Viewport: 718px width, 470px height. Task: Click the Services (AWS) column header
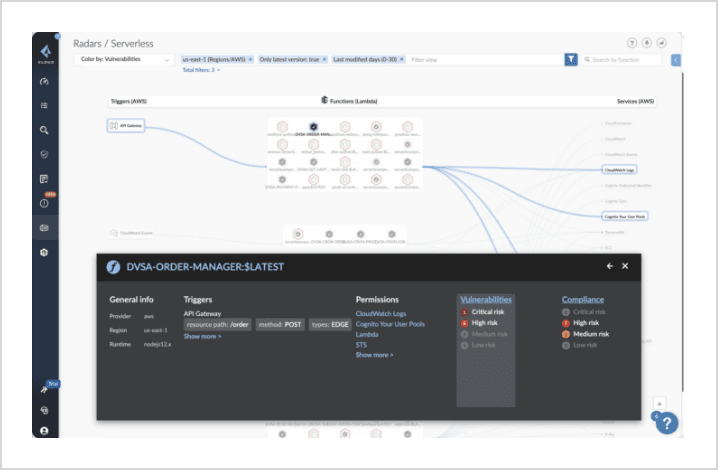click(x=635, y=101)
